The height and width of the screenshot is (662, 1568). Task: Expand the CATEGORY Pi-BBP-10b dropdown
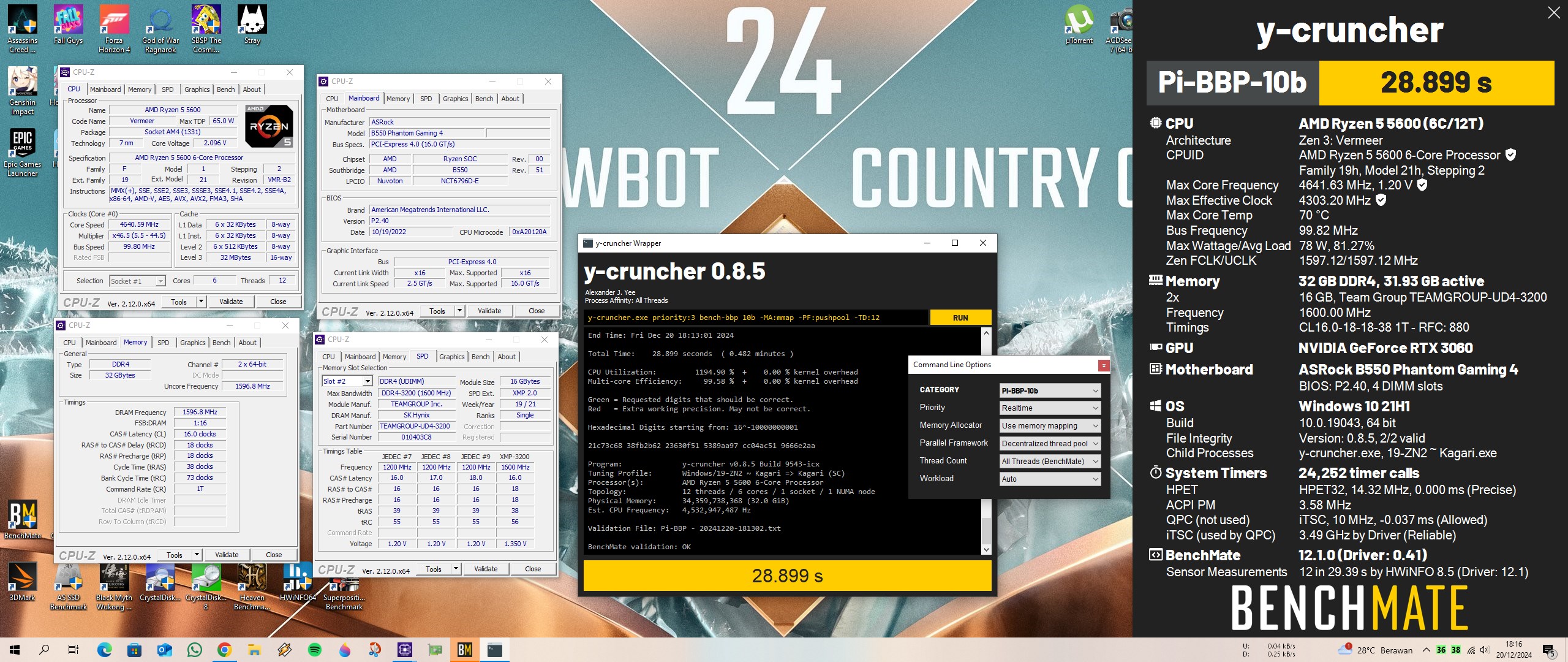tap(1050, 390)
